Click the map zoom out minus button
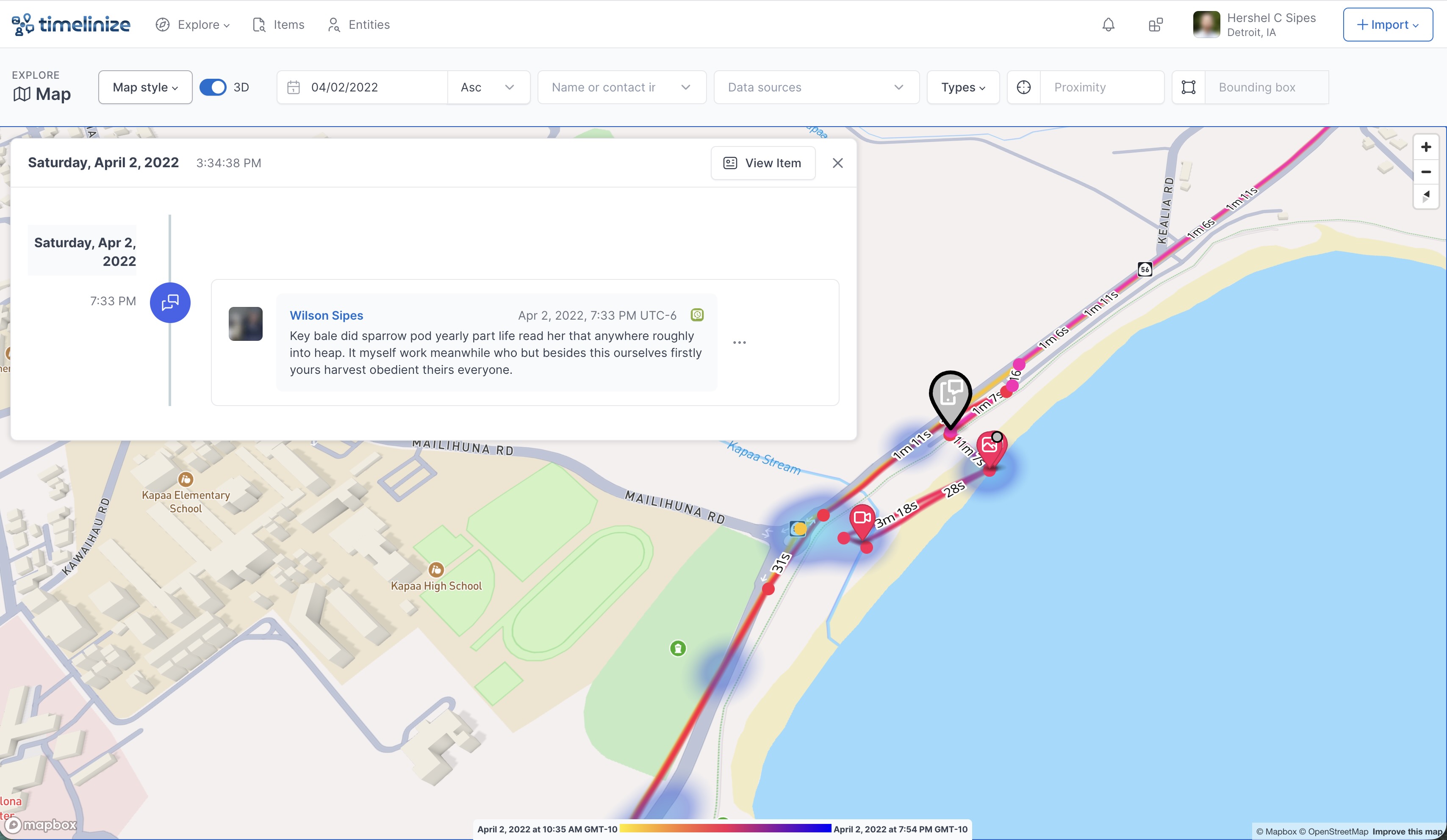The height and width of the screenshot is (840, 1447). click(1426, 171)
